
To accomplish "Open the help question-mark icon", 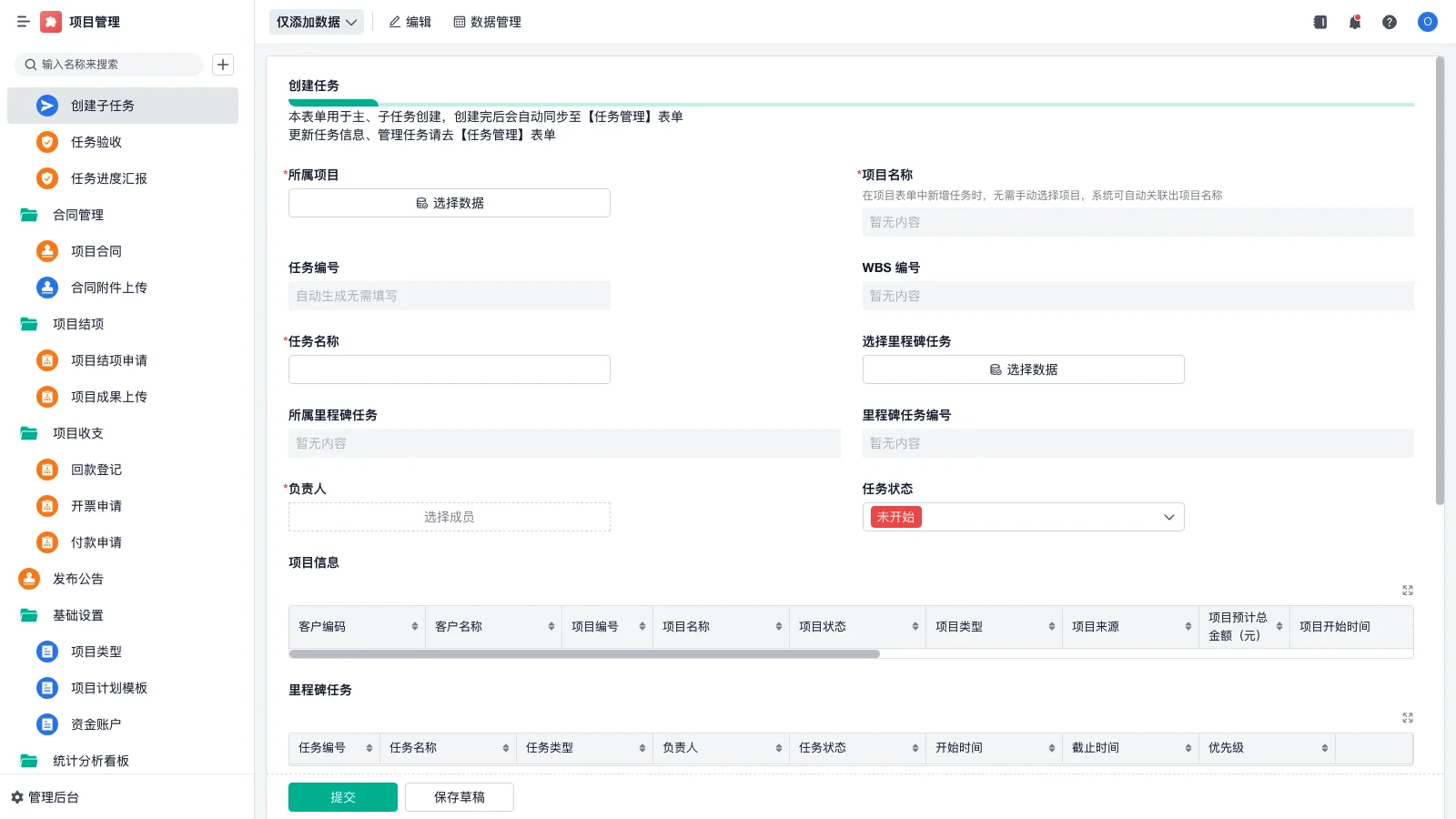I will (x=1390, y=22).
